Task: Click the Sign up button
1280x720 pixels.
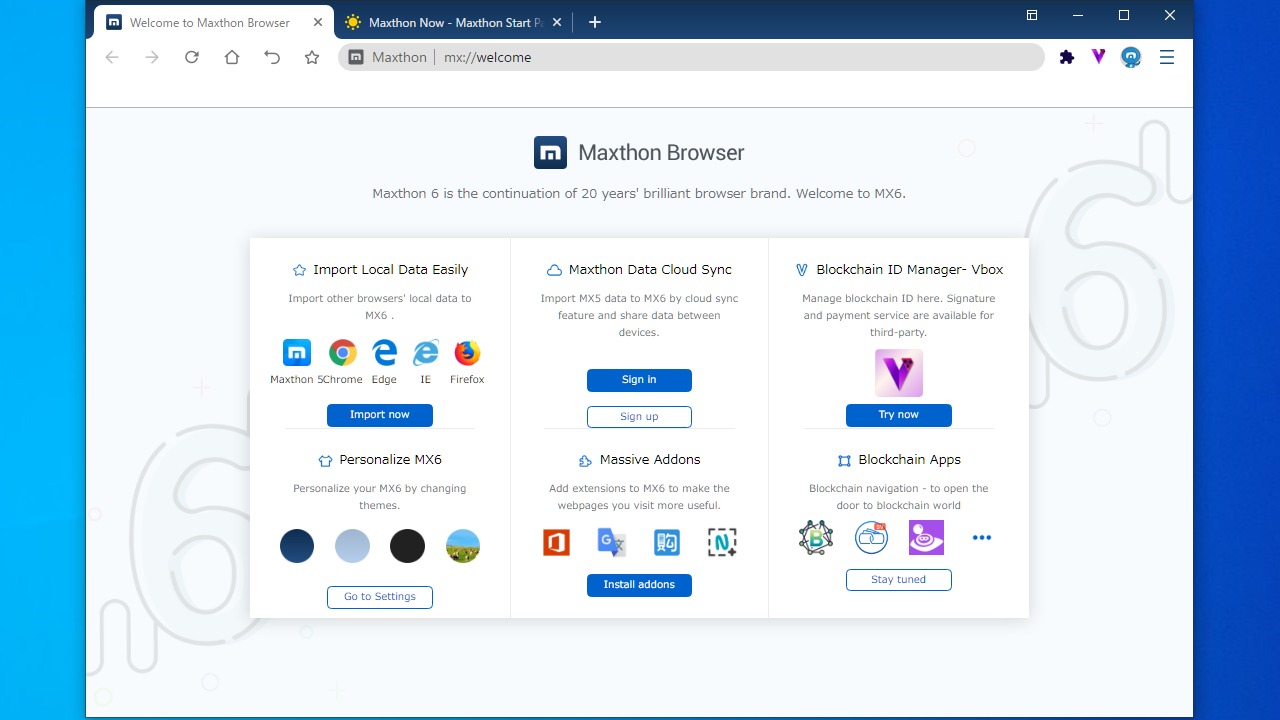Action: pyautogui.click(x=639, y=417)
